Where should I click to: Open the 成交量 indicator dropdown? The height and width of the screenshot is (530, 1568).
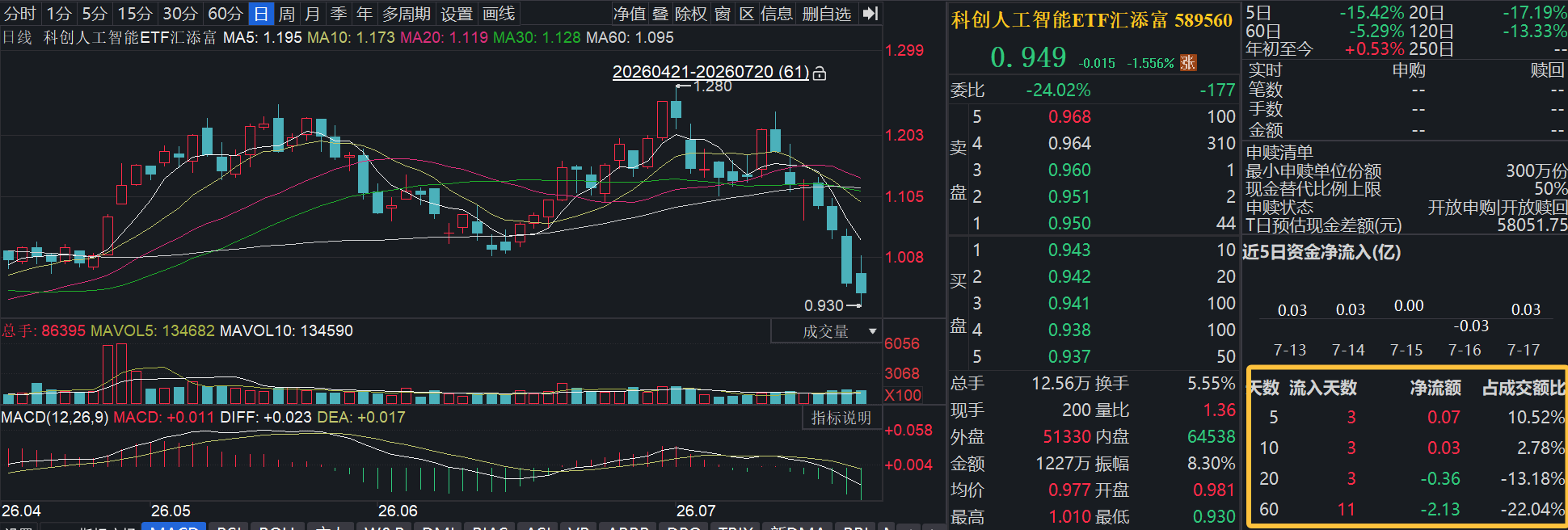pyautogui.click(x=826, y=331)
